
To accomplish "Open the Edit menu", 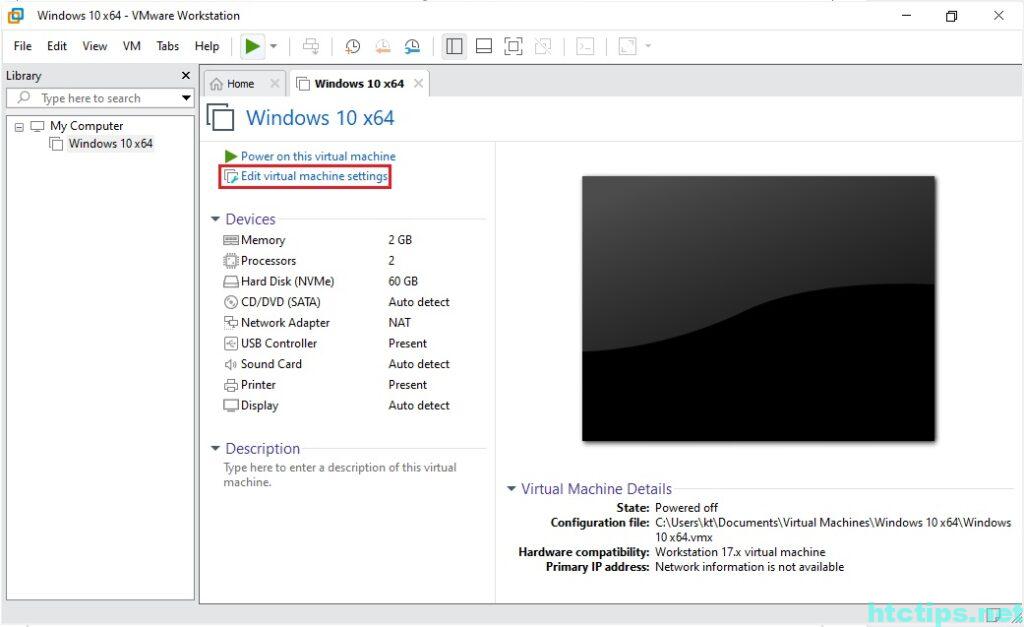I will click(x=57, y=46).
